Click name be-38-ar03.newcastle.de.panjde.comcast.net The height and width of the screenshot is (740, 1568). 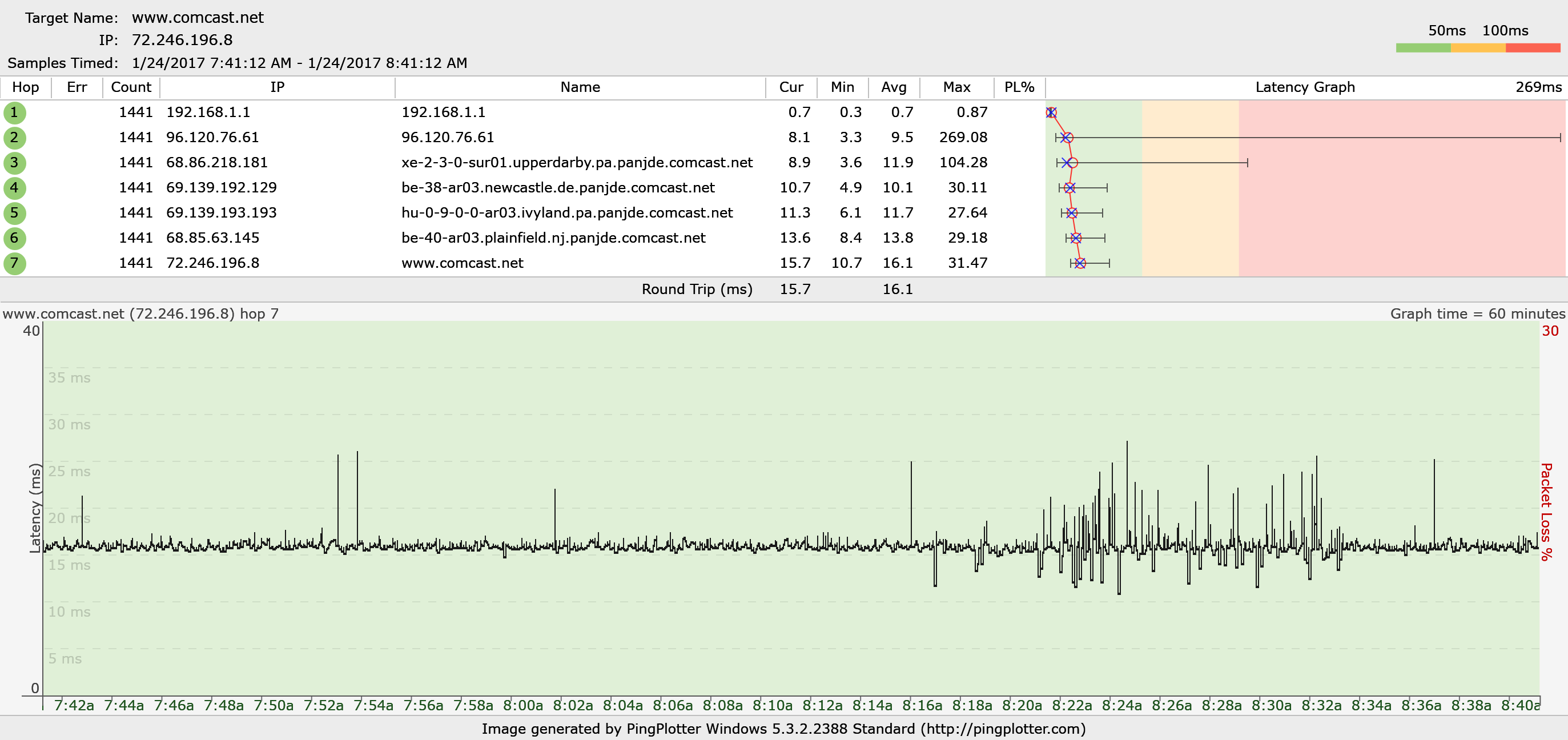point(558,187)
